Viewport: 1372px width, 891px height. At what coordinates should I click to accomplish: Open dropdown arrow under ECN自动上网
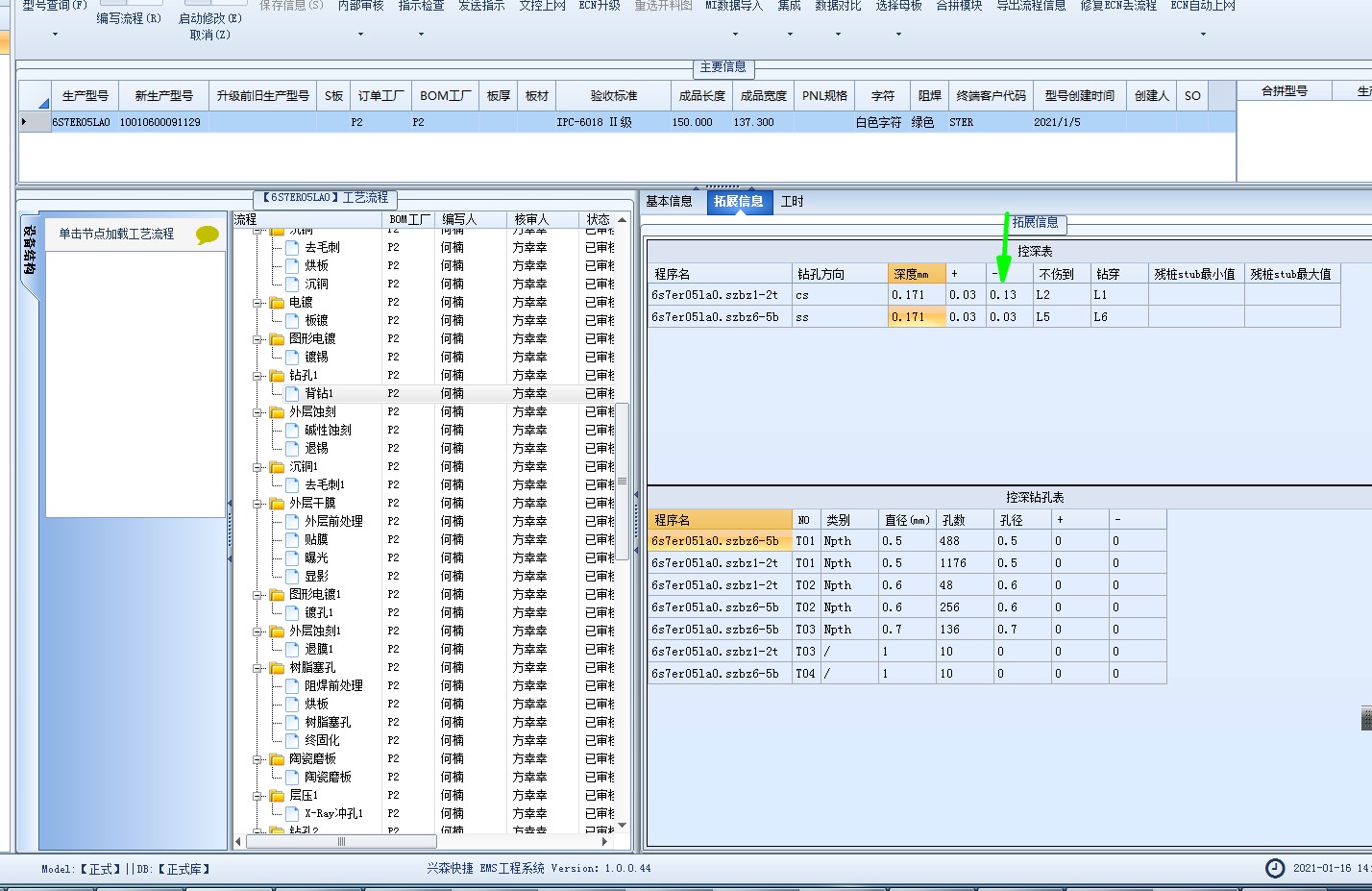[1203, 35]
